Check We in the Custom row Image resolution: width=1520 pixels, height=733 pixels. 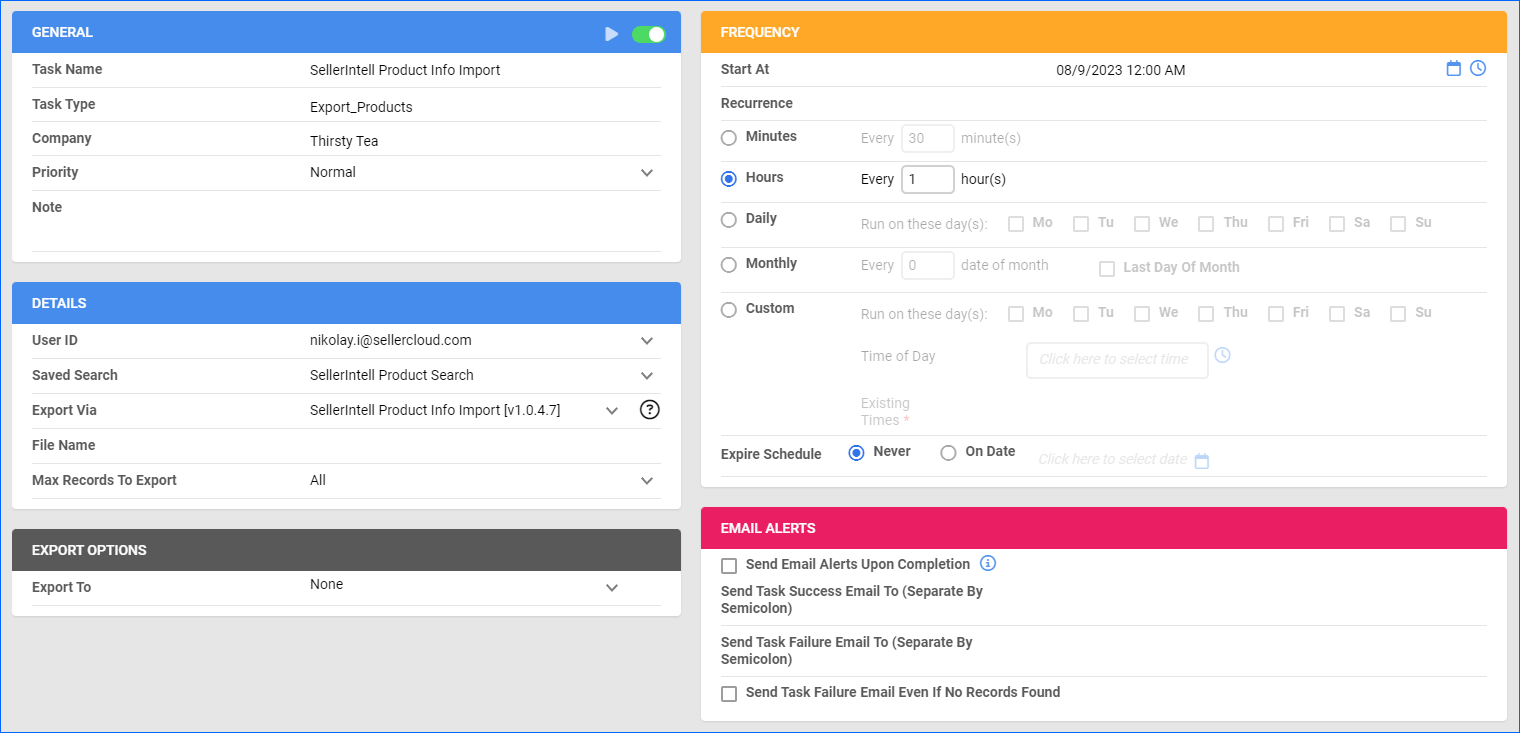click(x=1142, y=313)
